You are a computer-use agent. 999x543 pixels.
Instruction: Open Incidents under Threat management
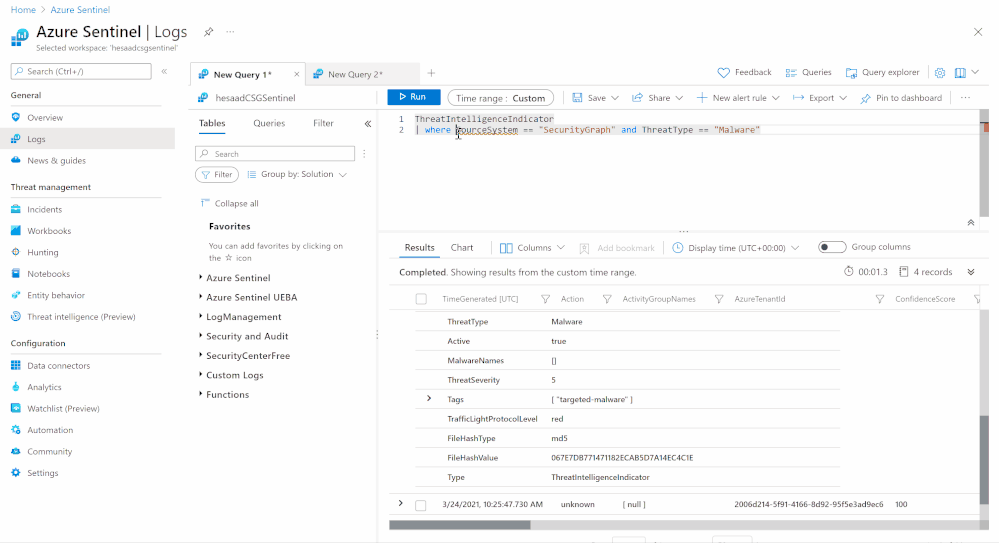click(x=44, y=210)
